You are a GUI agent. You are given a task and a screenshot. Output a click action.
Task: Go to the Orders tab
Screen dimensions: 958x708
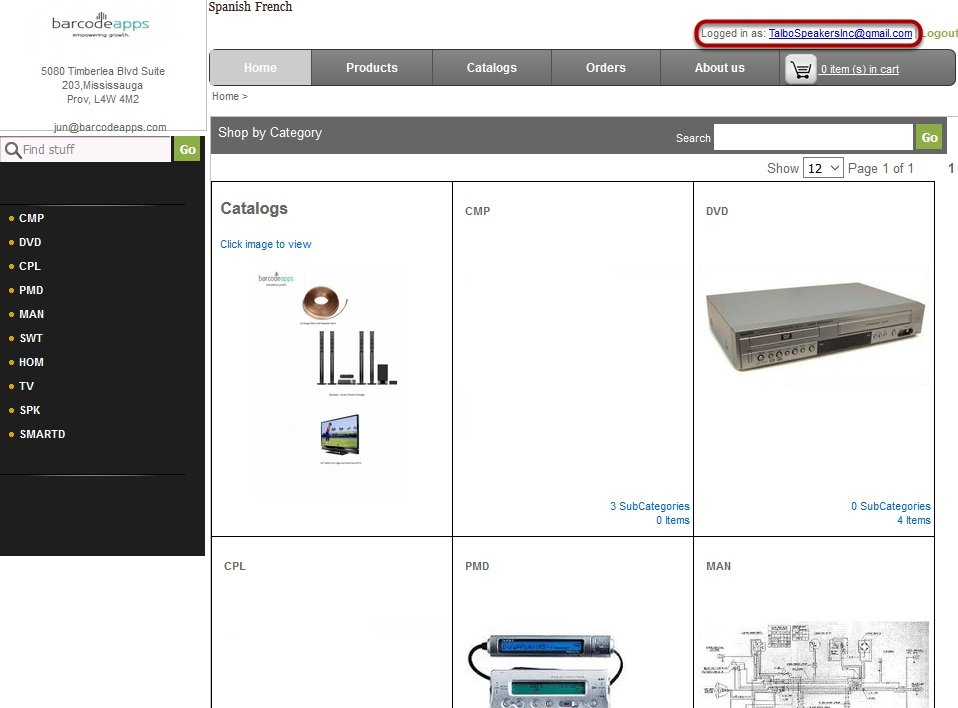point(605,68)
